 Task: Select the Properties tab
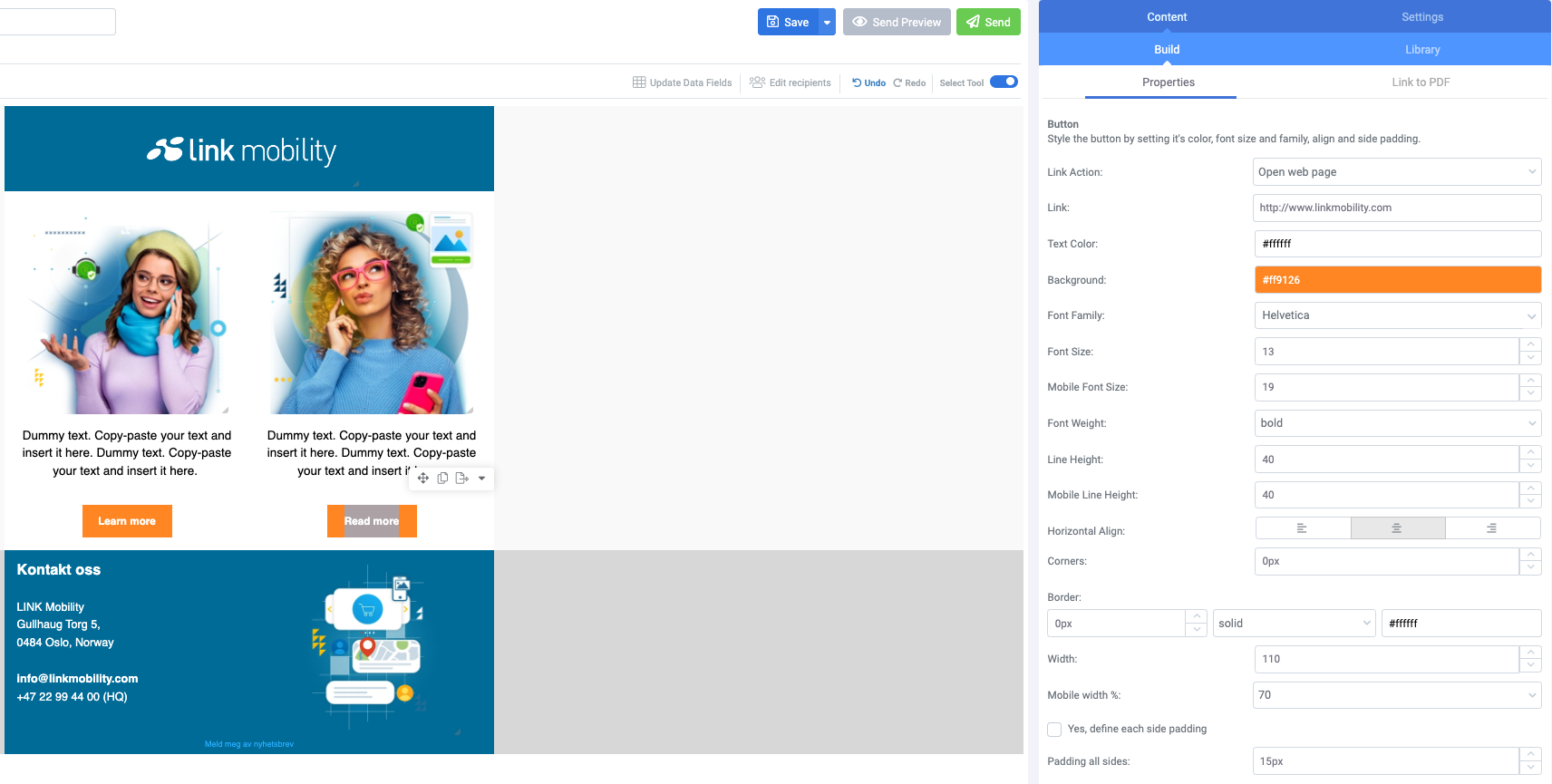pyautogui.click(x=1168, y=82)
